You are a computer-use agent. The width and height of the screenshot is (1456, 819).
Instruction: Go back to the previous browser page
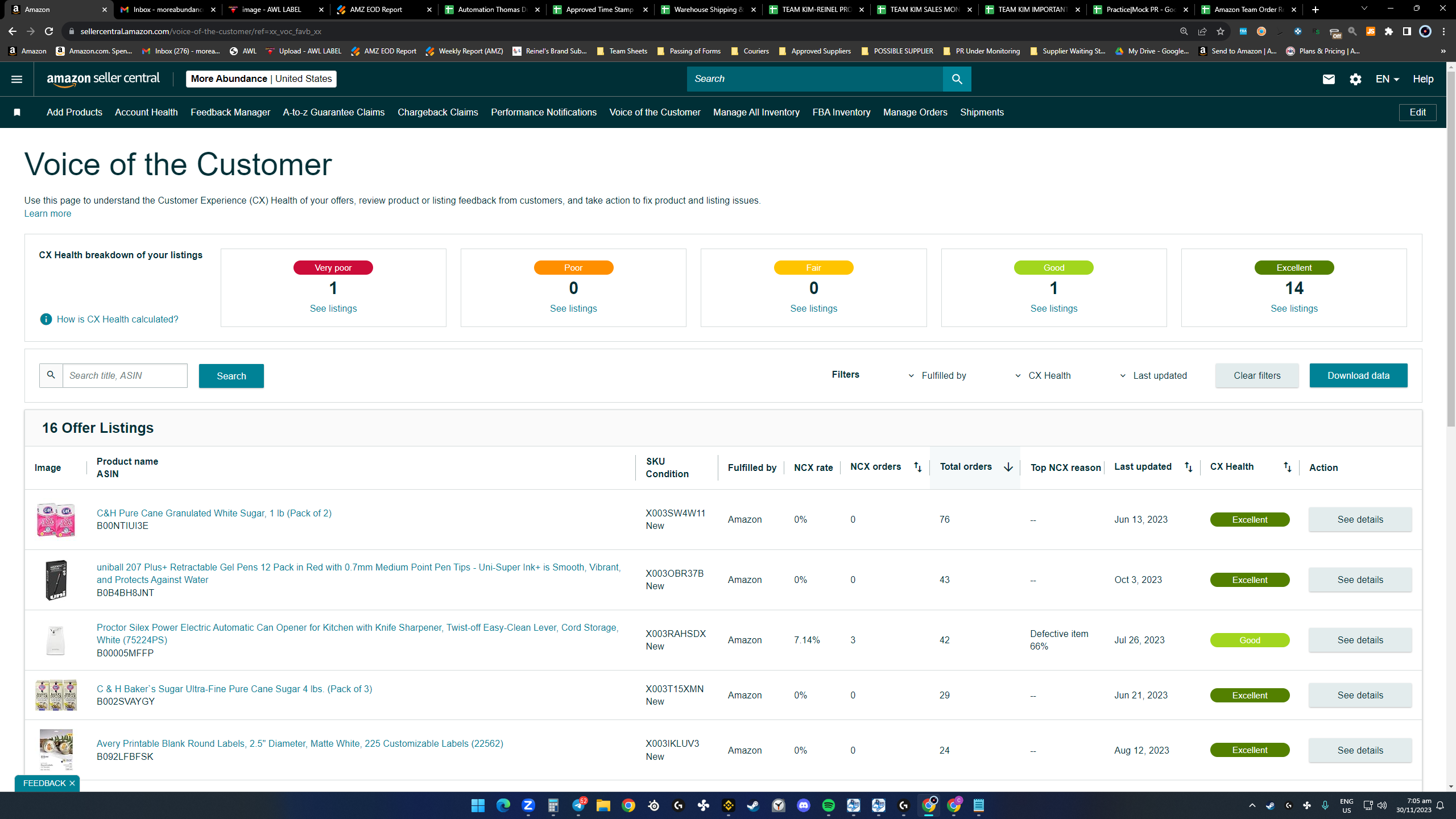pyautogui.click(x=13, y=31)
